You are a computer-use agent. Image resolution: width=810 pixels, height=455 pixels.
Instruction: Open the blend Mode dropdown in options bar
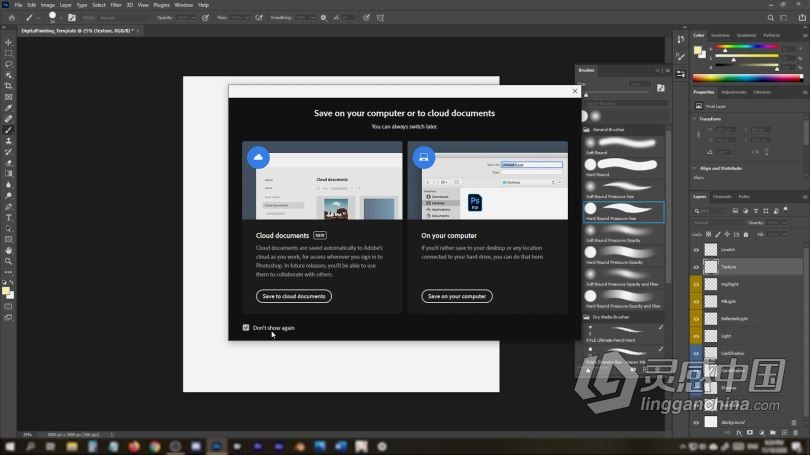coord(127,18)
